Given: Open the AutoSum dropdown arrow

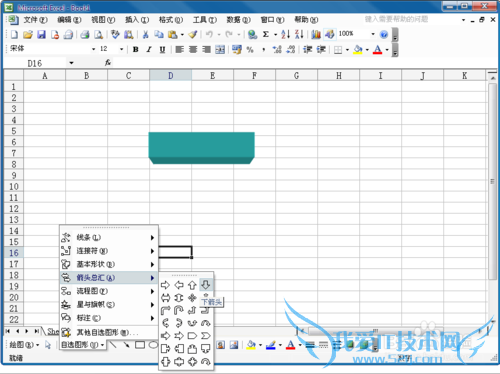Looking at the screenshot, I should click(275, 35).
